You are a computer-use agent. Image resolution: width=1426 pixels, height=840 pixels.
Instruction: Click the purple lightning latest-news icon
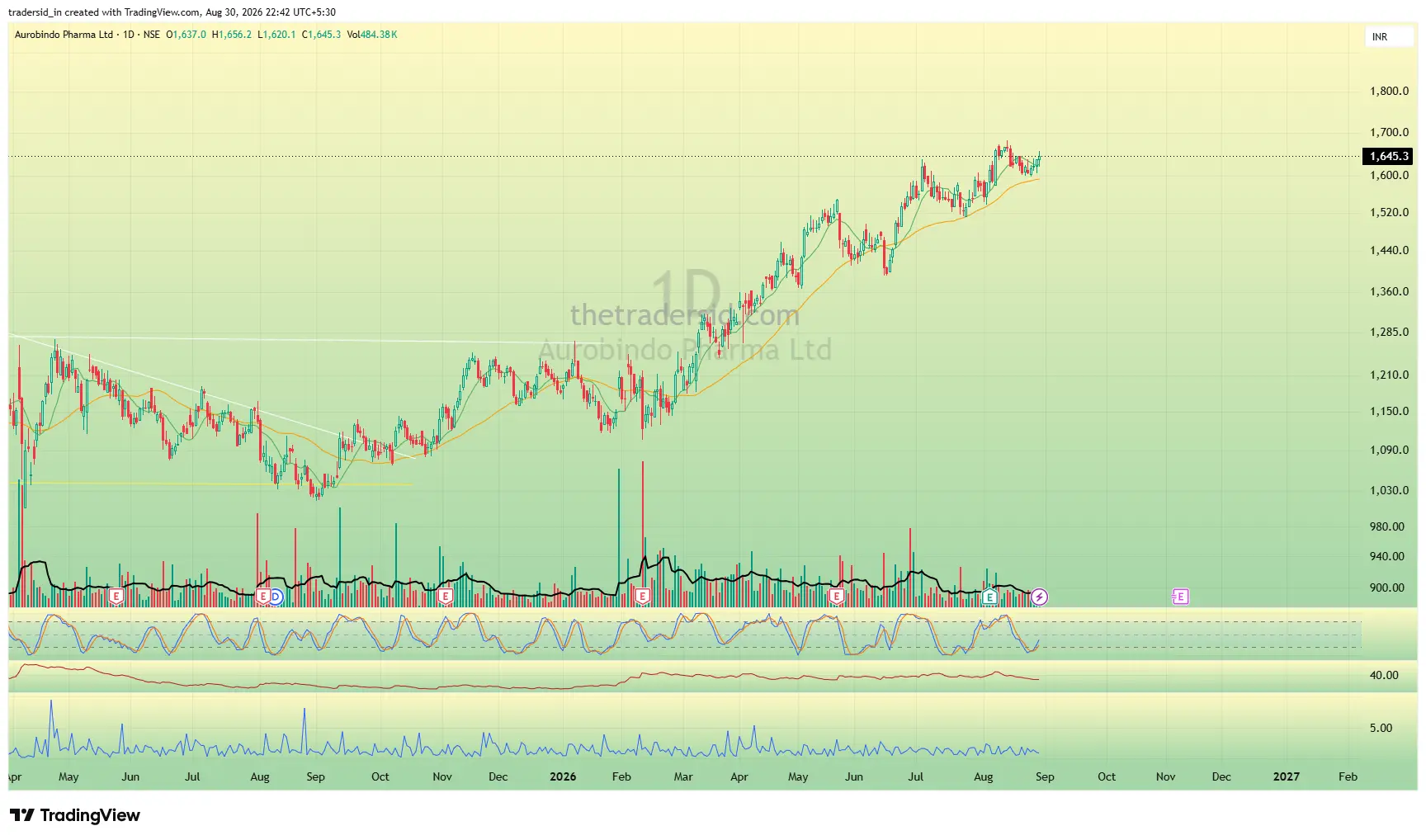[x=1040, y=597]
